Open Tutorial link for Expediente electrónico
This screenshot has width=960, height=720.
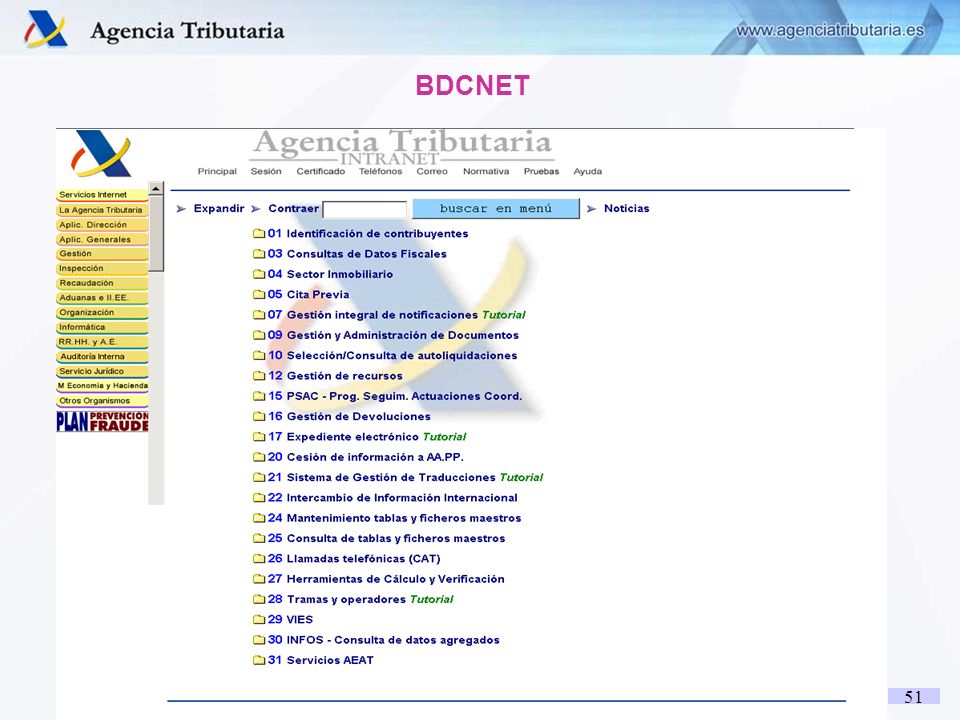[444, 437]
